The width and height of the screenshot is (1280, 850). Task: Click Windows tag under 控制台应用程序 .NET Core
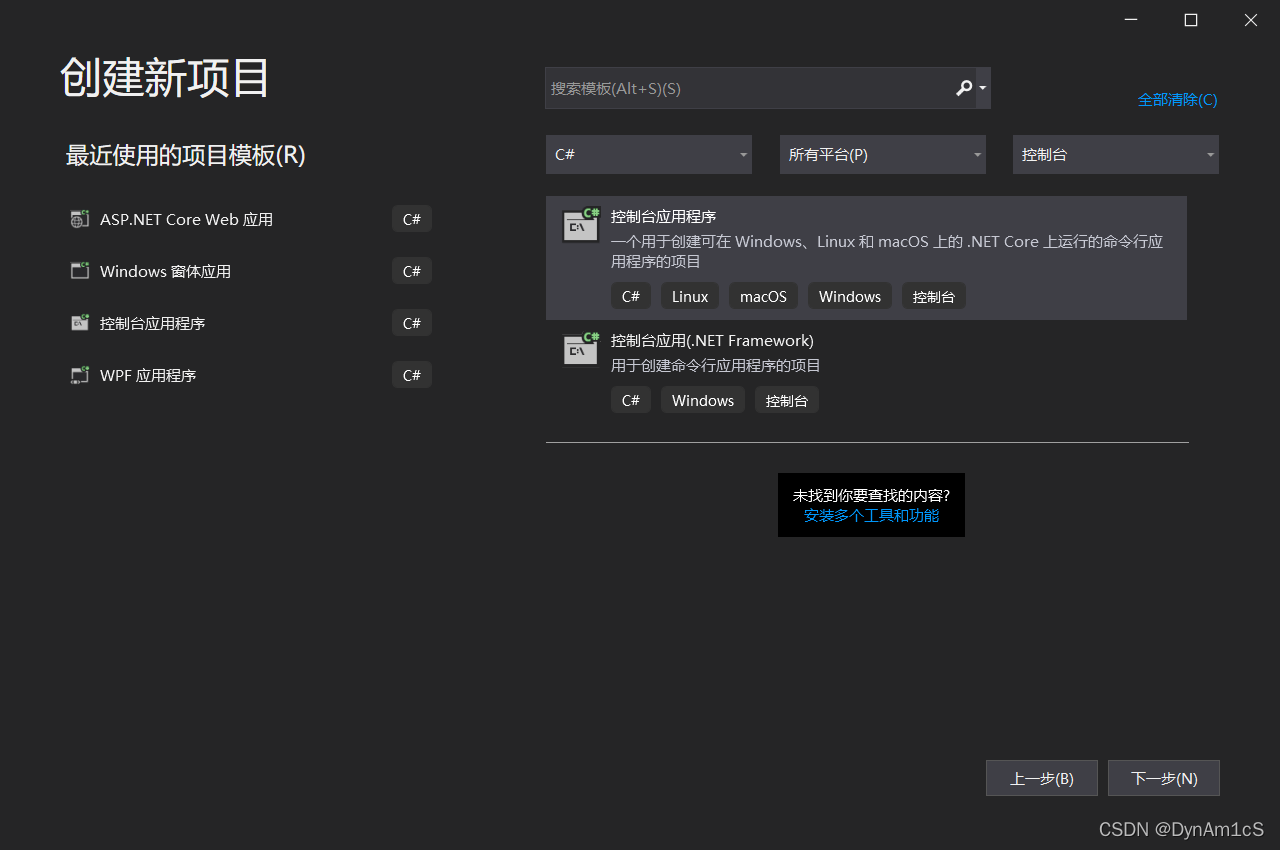[850, 296]
